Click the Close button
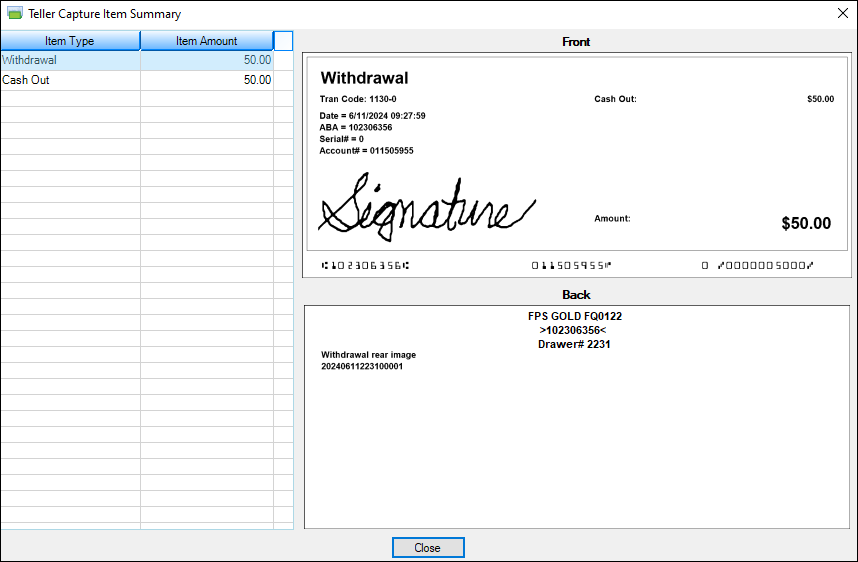The width and height of the screenshot is (858, 562). (x=428, y=547)
